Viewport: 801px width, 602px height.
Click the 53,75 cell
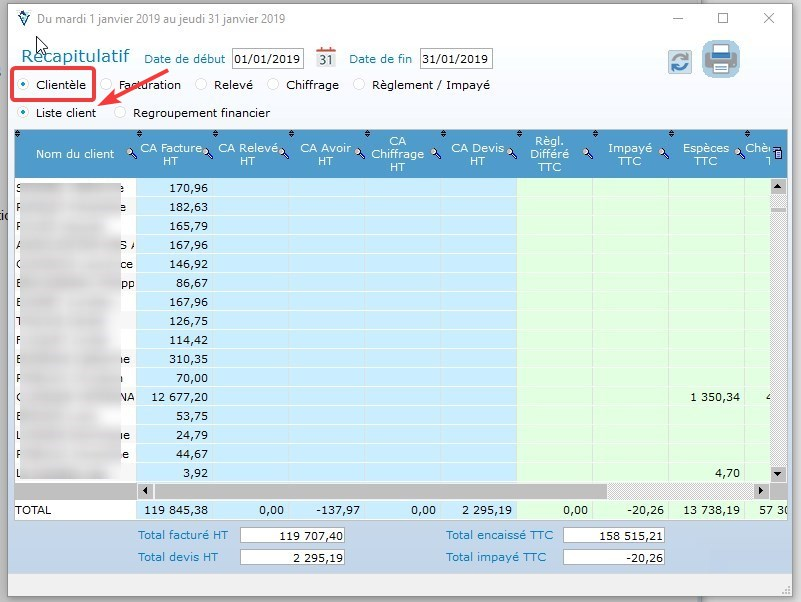click(x=175, y=416)
